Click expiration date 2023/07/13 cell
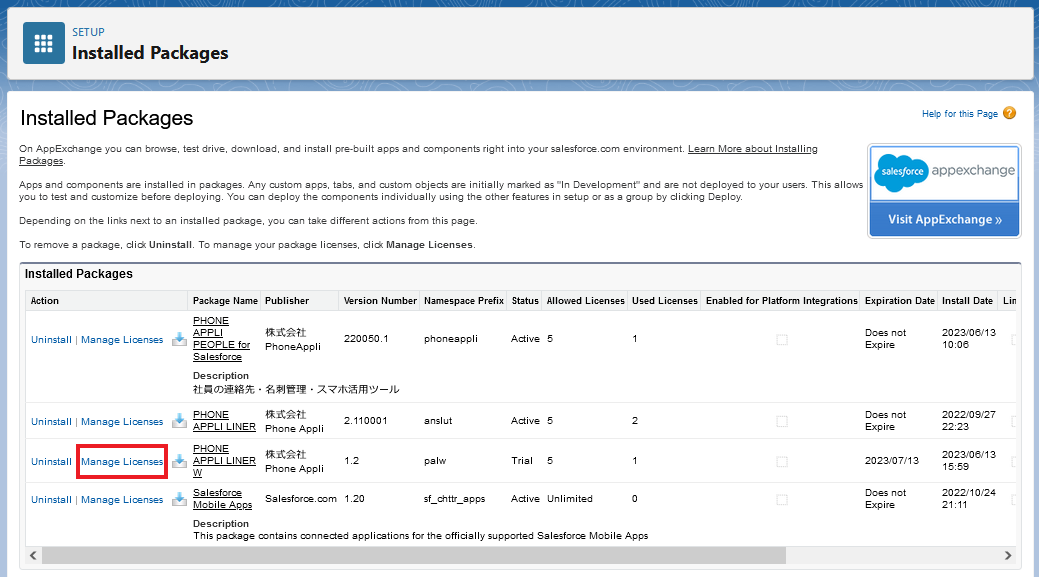The height and width of the screenshot is (577, 1039). [x=892, y=460]
